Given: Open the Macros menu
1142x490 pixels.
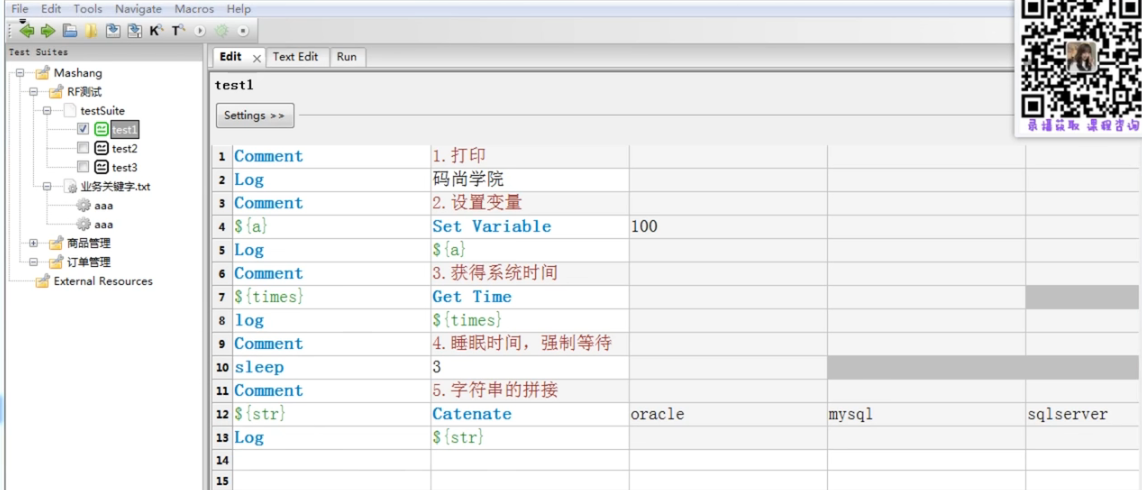Looking at the screenshot, I should (x=194, y=9).
